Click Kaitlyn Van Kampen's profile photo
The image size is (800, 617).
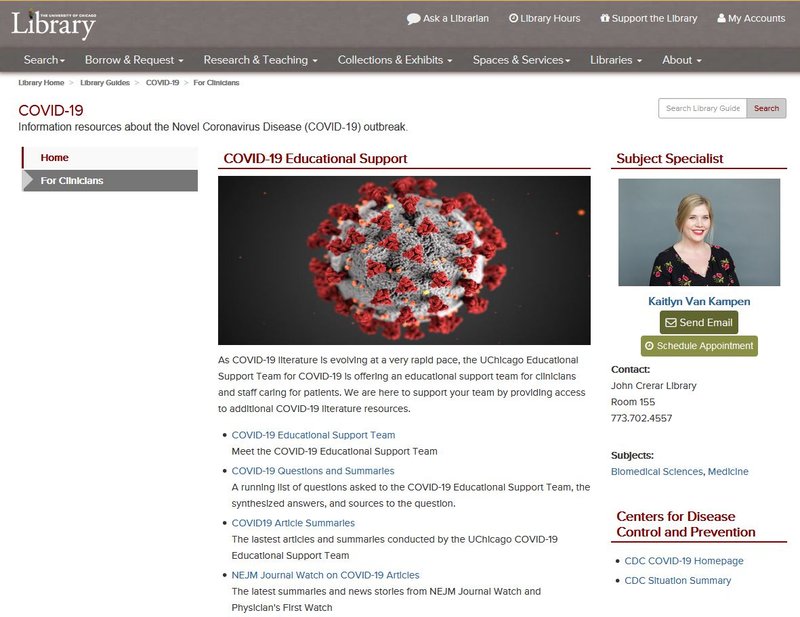699,232
